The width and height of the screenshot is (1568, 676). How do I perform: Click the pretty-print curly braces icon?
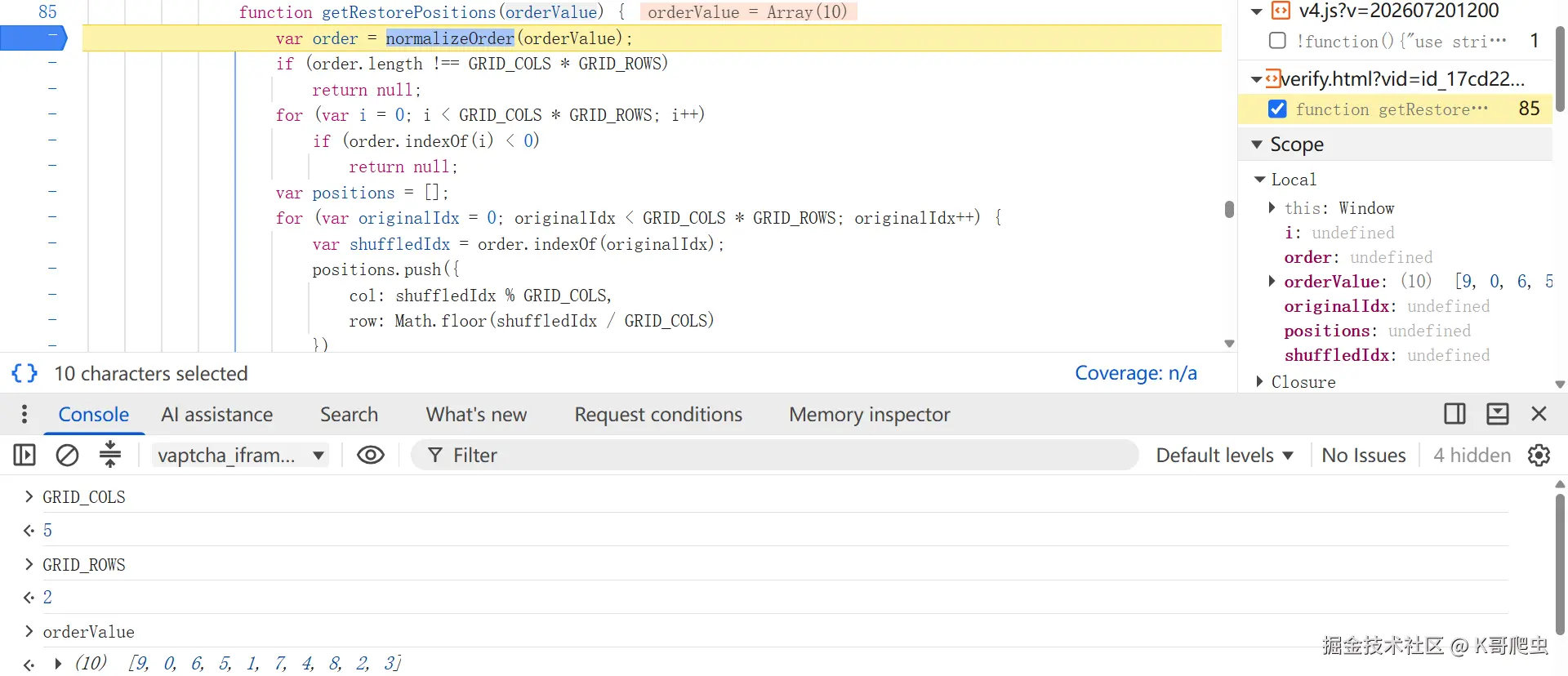coord(24,373)
